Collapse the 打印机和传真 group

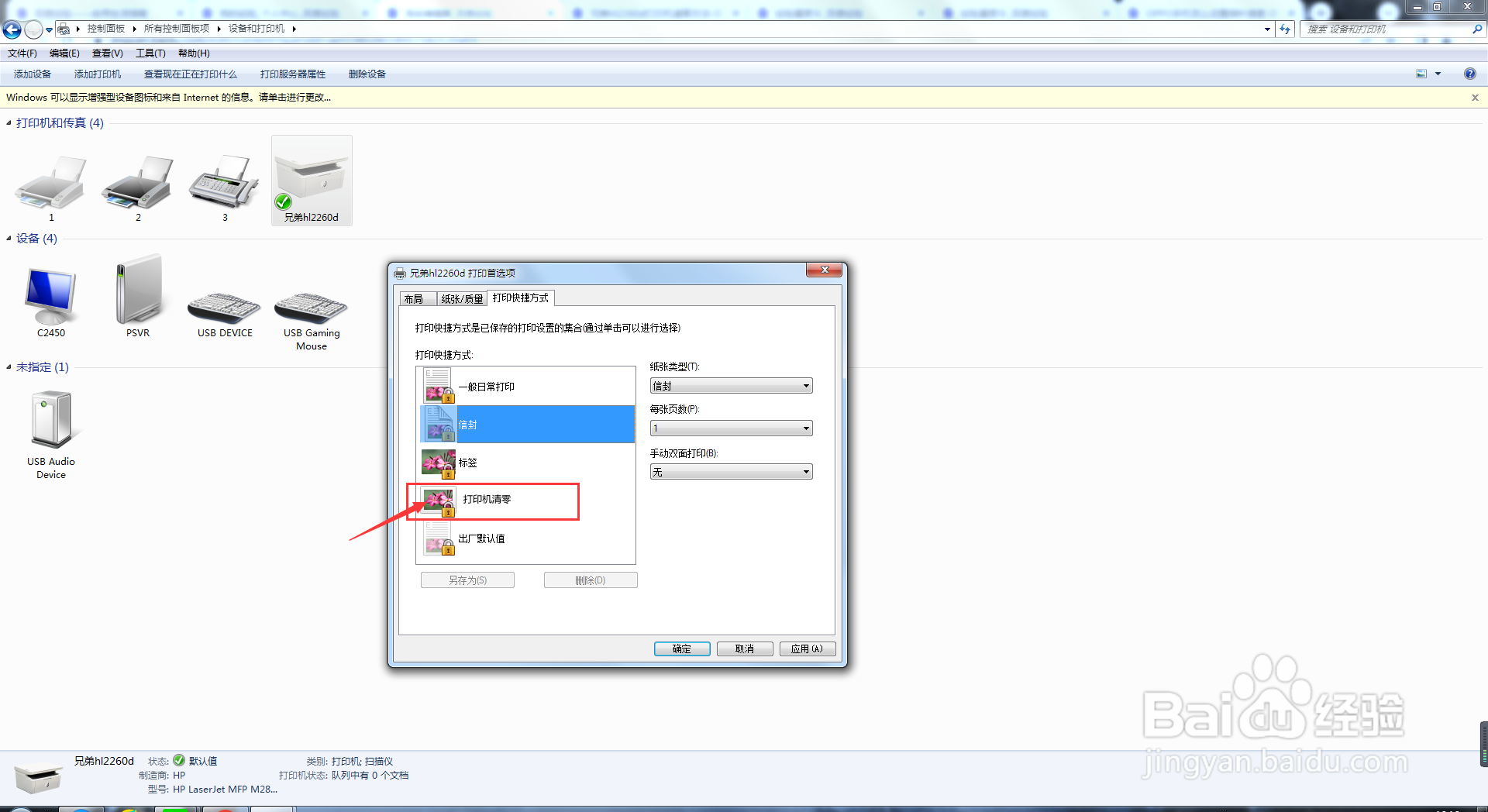coord(9,123)
